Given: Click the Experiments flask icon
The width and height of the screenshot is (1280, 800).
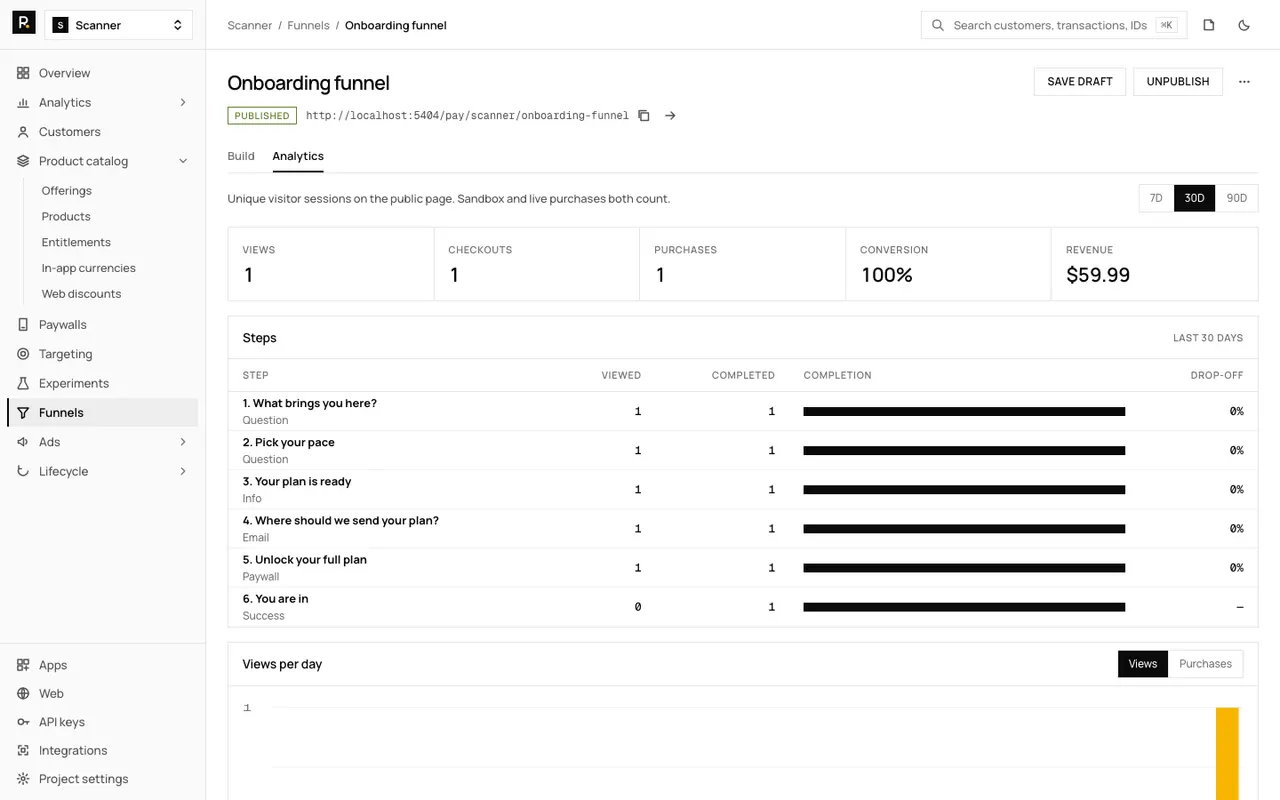Looking at the screenshot, I should point(23,383).
